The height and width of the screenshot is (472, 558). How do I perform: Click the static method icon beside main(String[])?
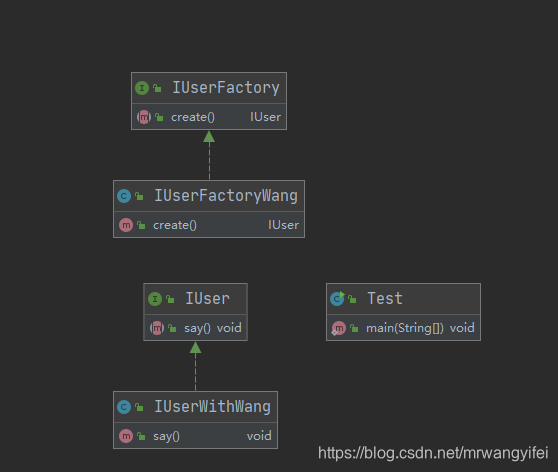click(x=338, y=328)
